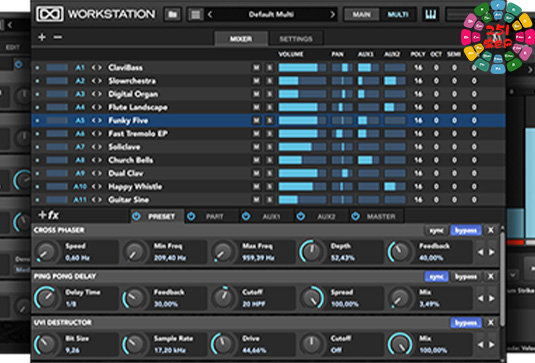Viewport: 535px width, 363px height.
Task: Toggle Ping Pong Delay bypass button
Action: pyautogui.click(x=466, y=276)
